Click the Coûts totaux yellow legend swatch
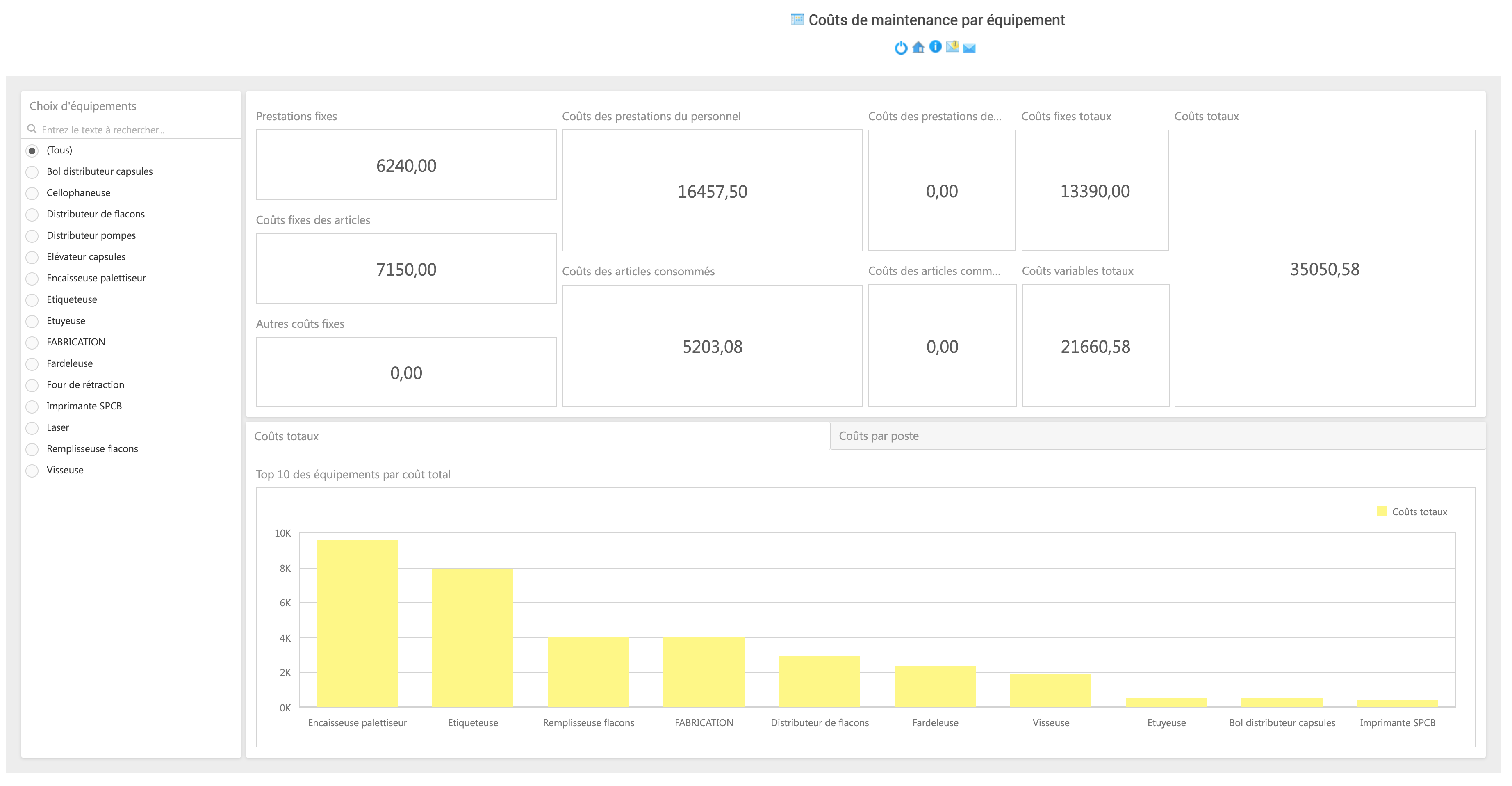This screenshot has width=1512, height=786. (1381, 512)
